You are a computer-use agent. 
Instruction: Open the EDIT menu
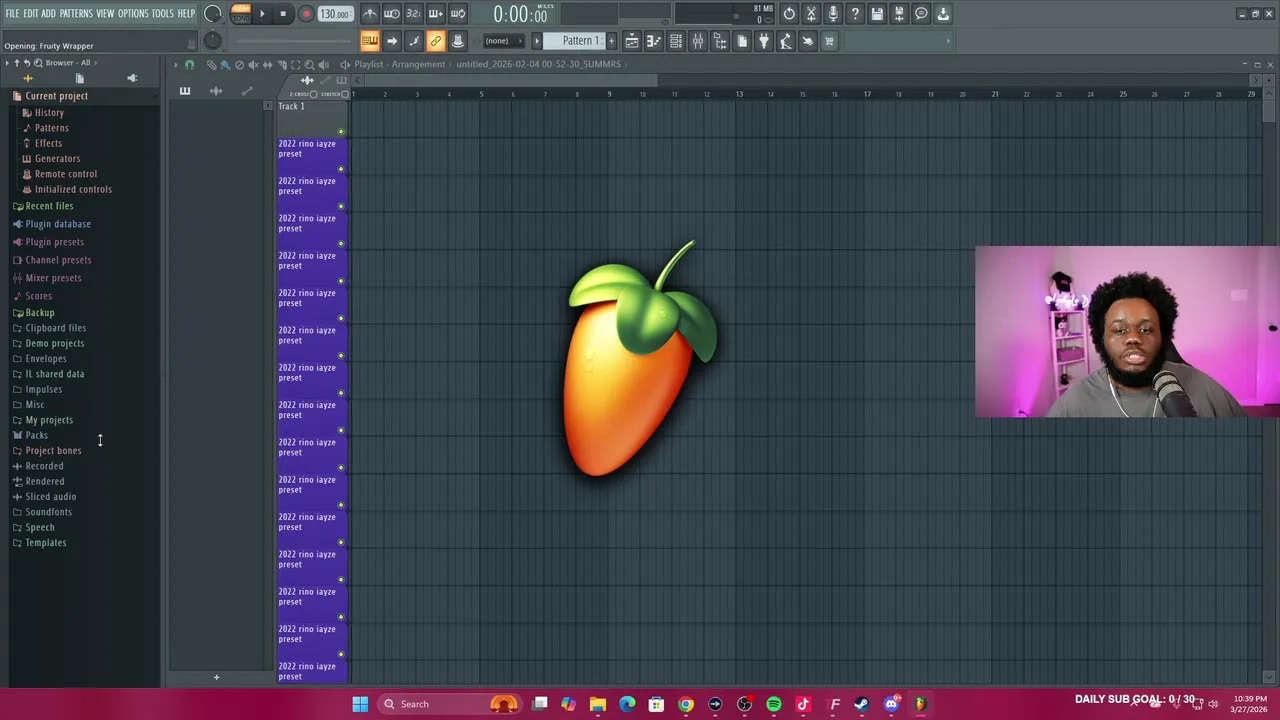tap(31, 14)
